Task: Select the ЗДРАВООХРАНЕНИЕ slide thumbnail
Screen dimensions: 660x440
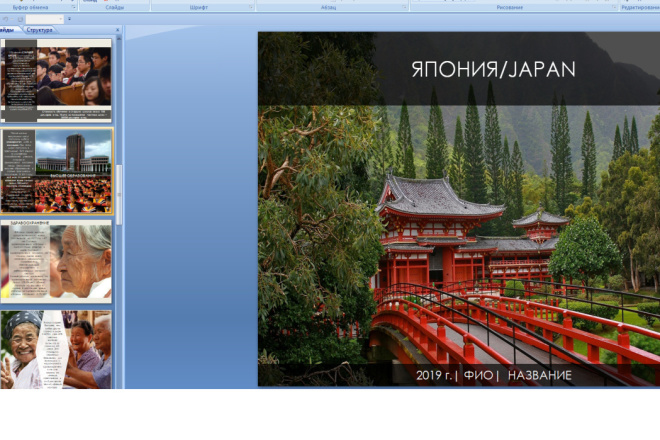Action: point(56,261)
